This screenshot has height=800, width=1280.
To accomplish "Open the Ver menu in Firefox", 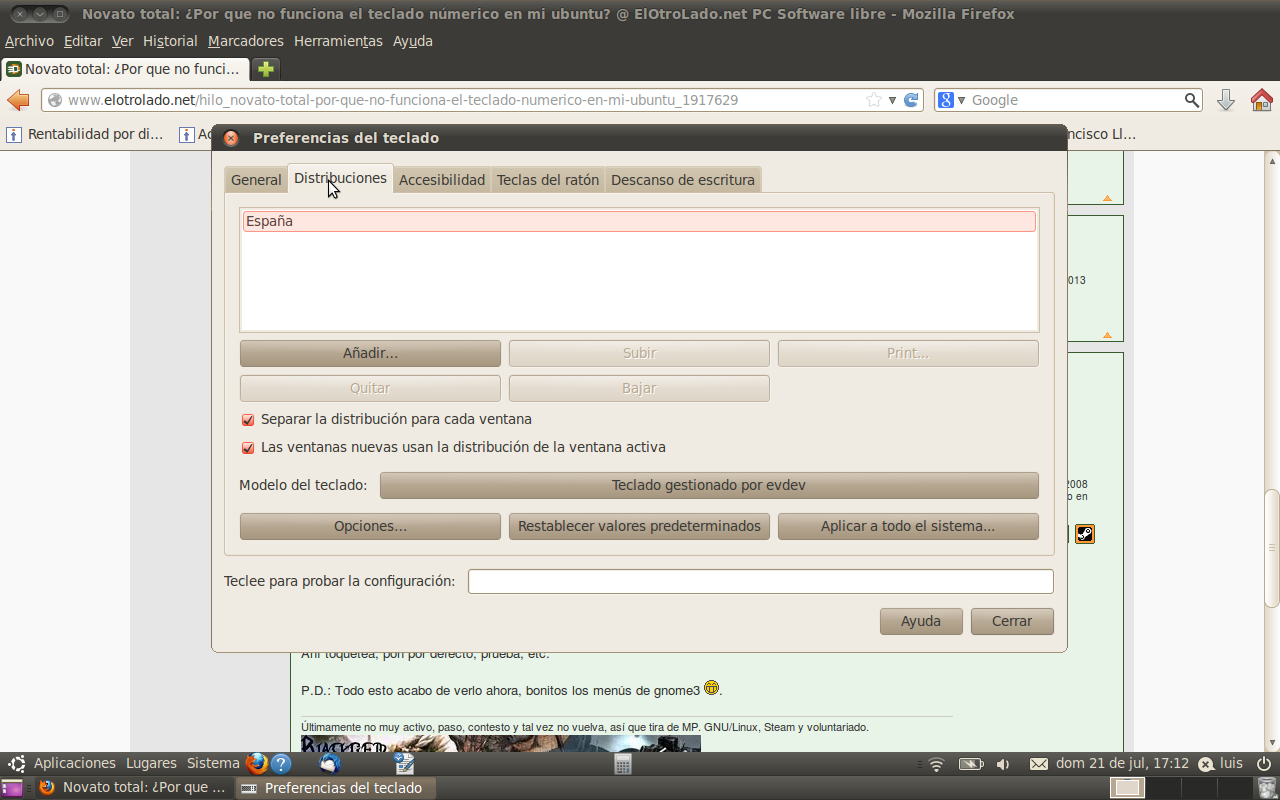I will click(123, 41).
